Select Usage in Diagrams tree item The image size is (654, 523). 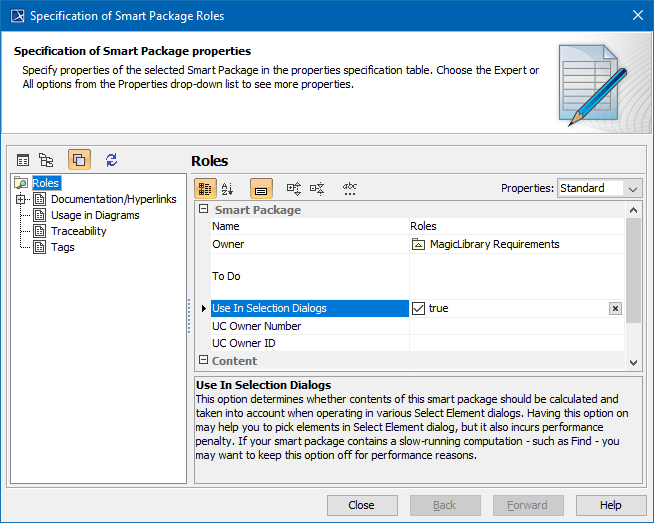click(95, 215)
